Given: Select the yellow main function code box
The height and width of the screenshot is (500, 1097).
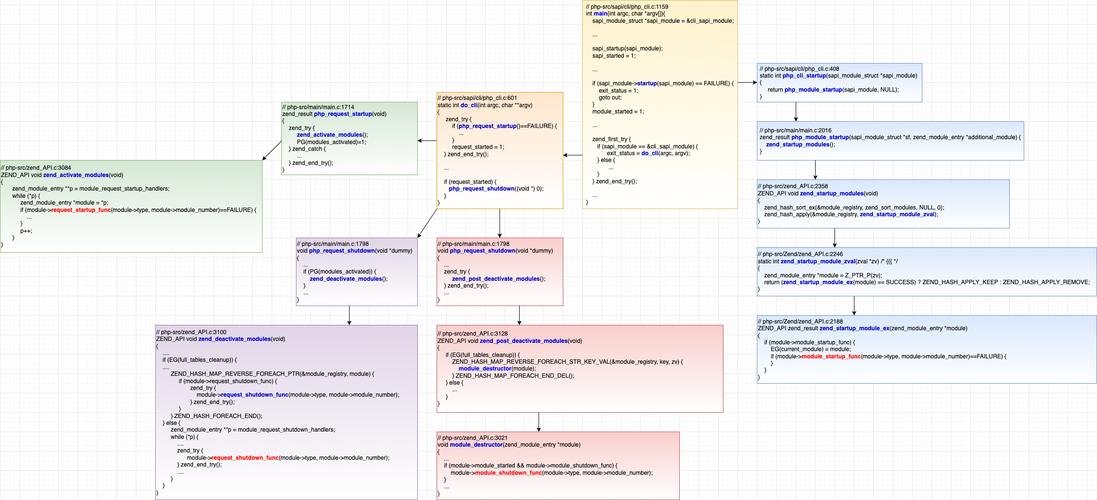Looking at the screenshot, I should 660,60.
